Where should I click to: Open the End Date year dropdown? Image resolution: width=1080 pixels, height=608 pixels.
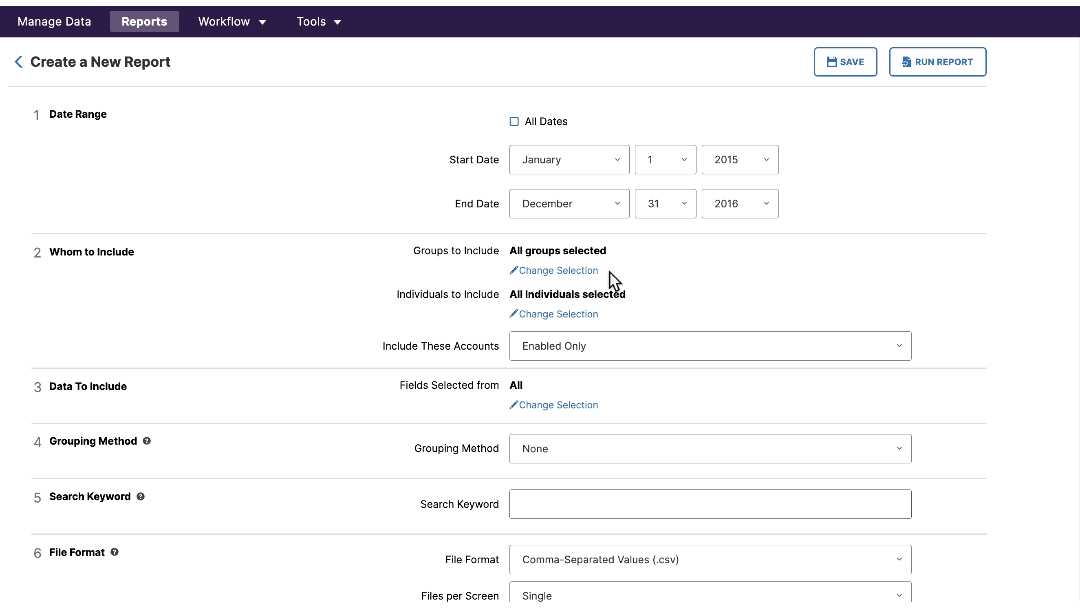click(740, 204)
